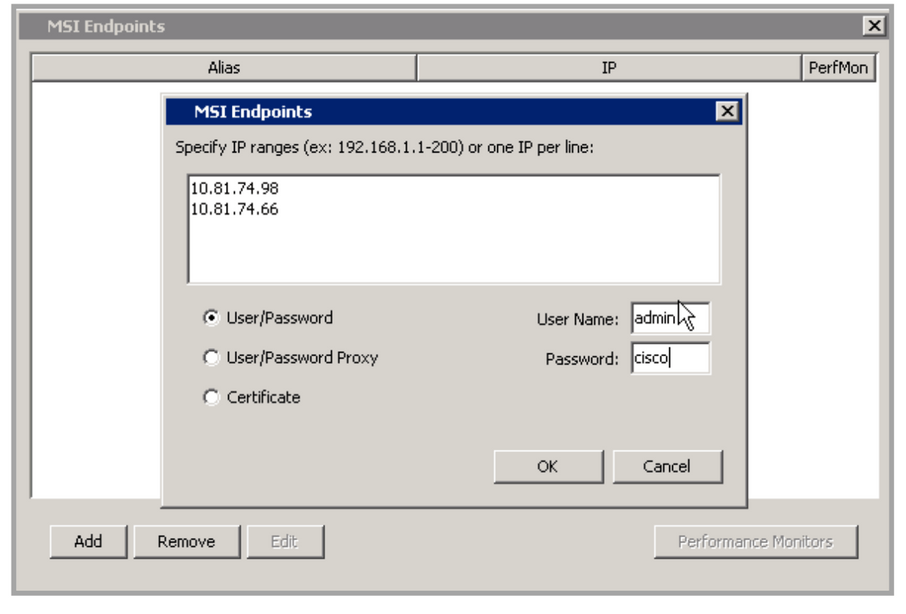Screen dimensions: 906x614
Task: Open Performance Monitors in the background window
Action: (x=756, y=542)
